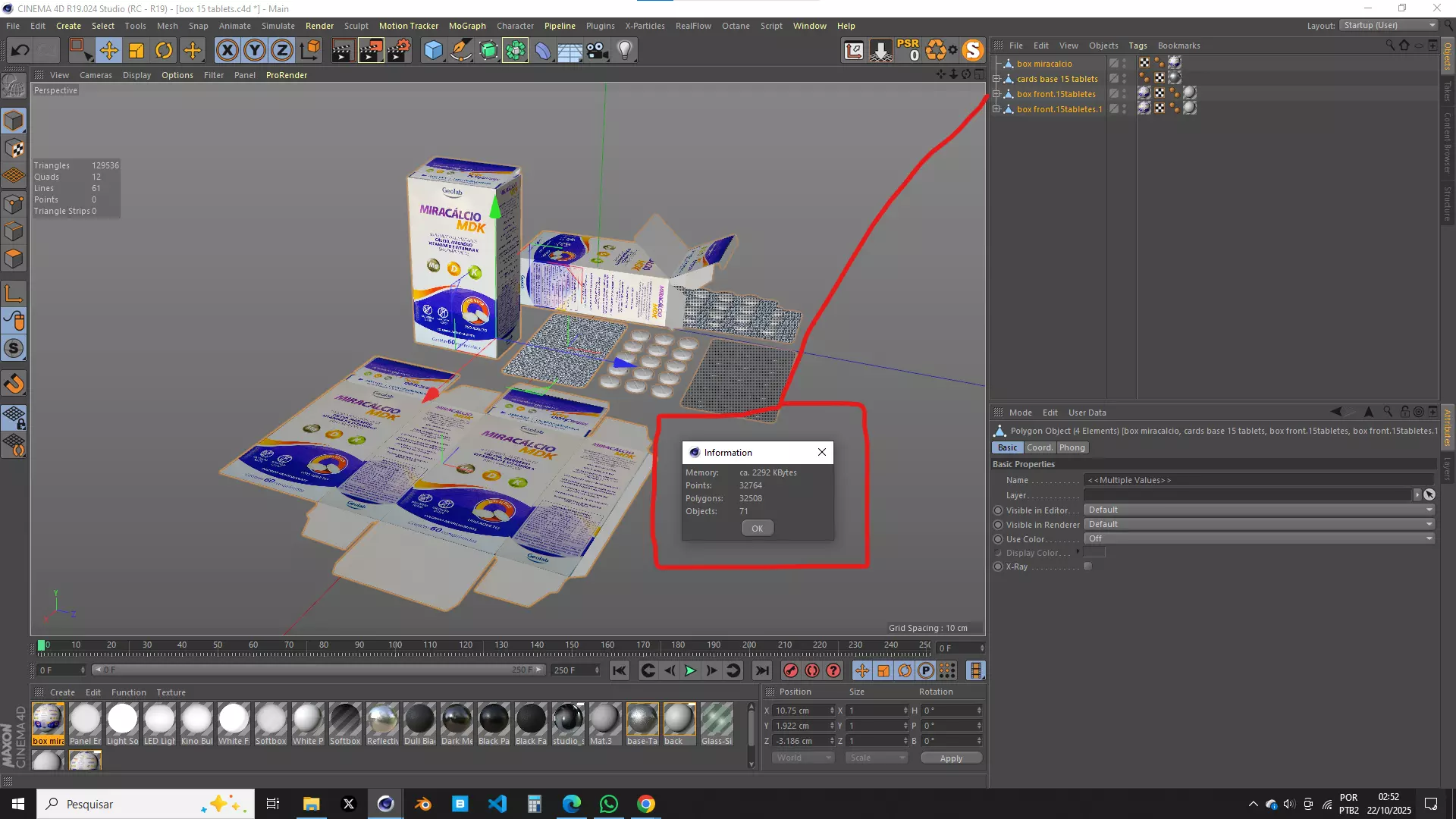The height and width of the screenshot is (819, 1456).
Task: Toggle the Z-axis lock
Action: coord(282,51)
